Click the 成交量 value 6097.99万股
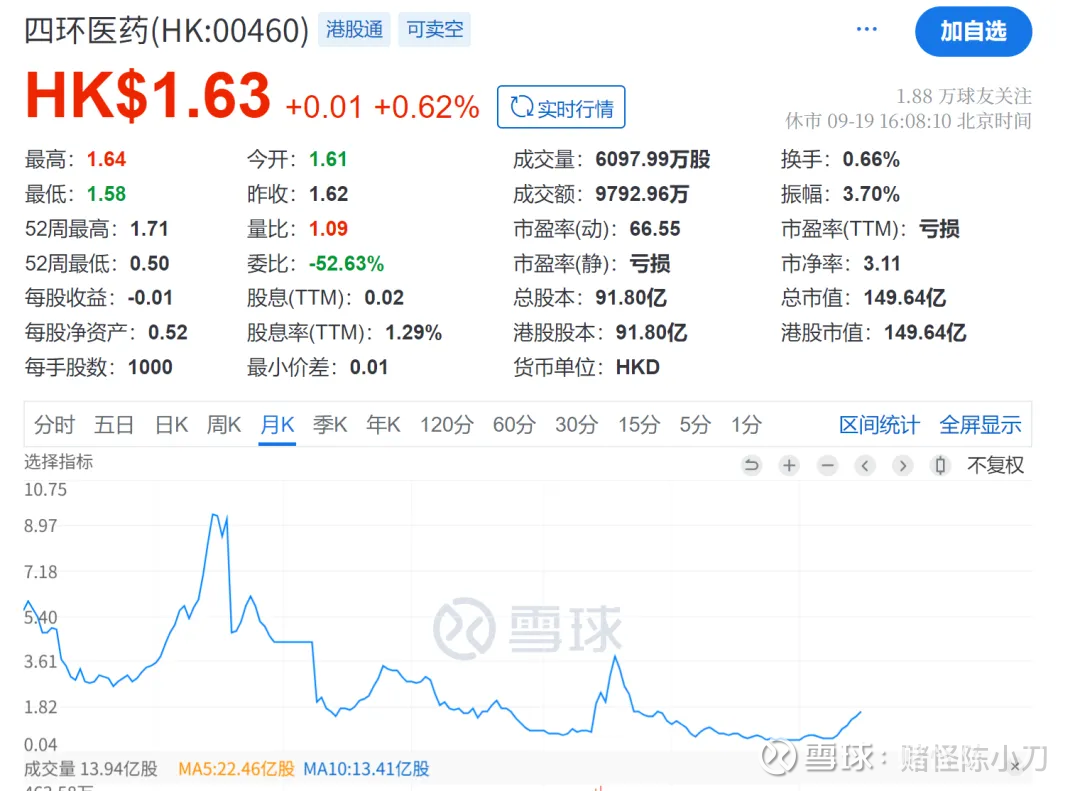The image size is (1080, 791). coord(653,159)
